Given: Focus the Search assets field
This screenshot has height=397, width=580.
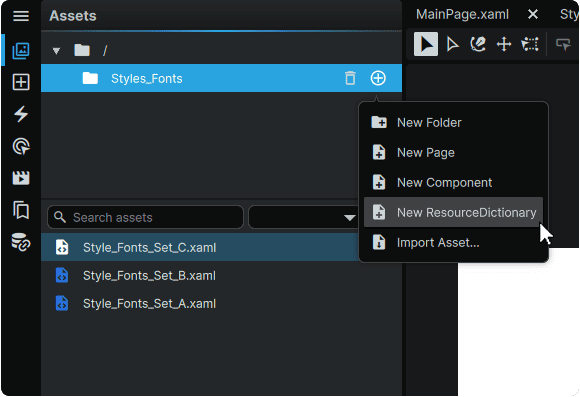Looking at the screenshot, I should click(x=145, y=217).
